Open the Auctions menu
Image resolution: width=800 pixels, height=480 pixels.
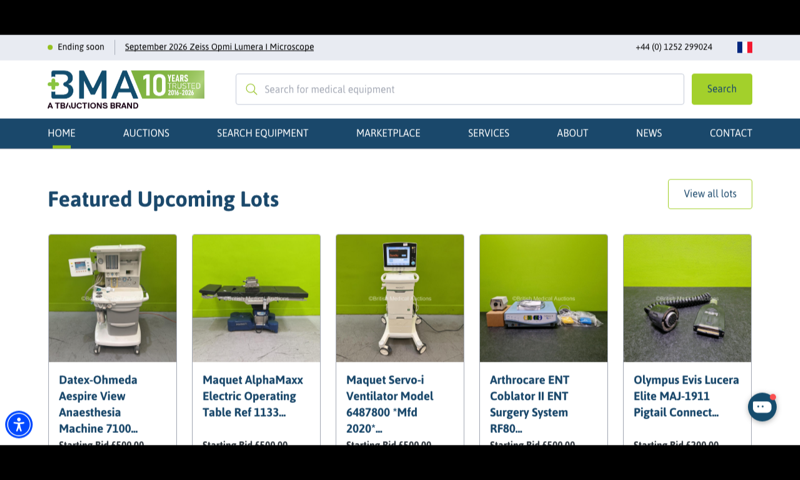(x=146, y=133)
